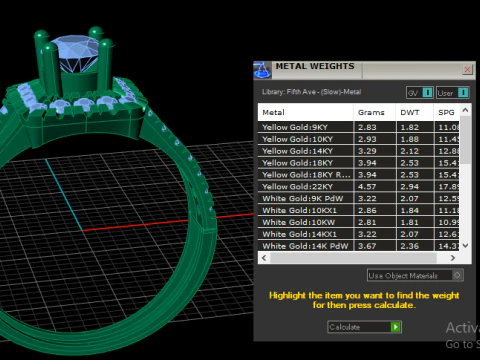Screen dimensions: 480x360
Task: Click the horizontal scroll right arrow
Action: tap(453, 258)
